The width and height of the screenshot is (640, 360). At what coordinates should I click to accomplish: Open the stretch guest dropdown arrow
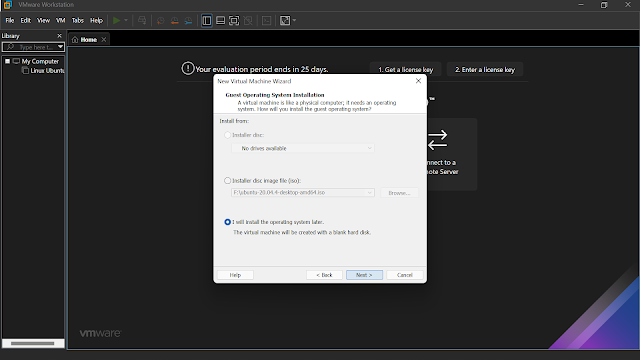click(294, 20)
